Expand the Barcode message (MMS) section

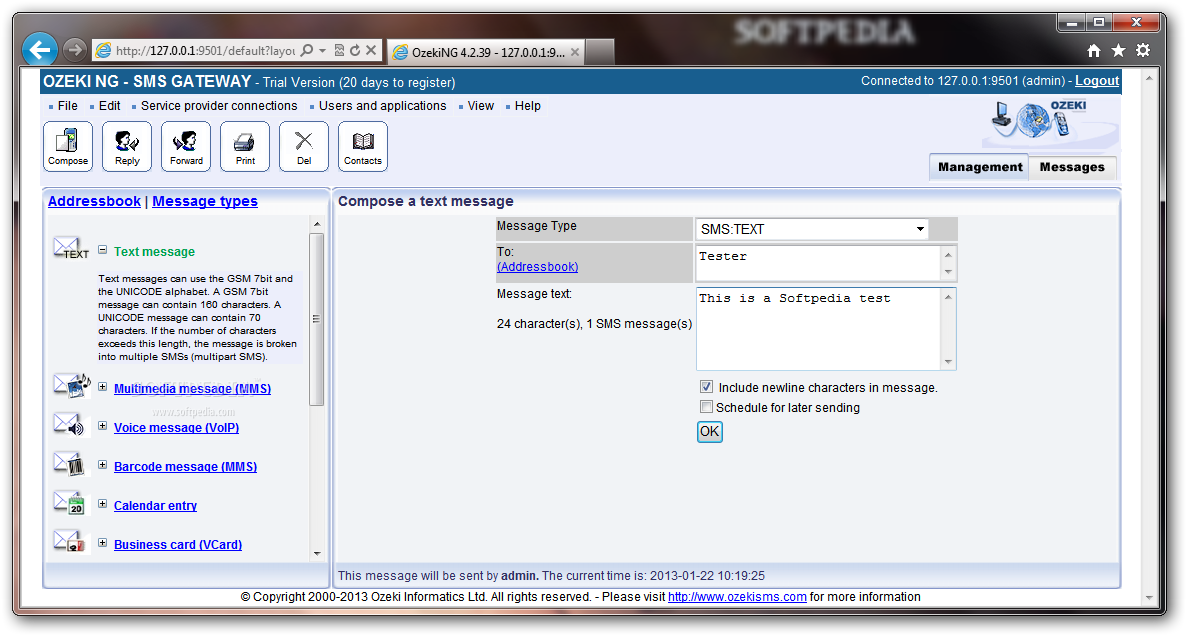pyautogui.click(x=102, y=465)
